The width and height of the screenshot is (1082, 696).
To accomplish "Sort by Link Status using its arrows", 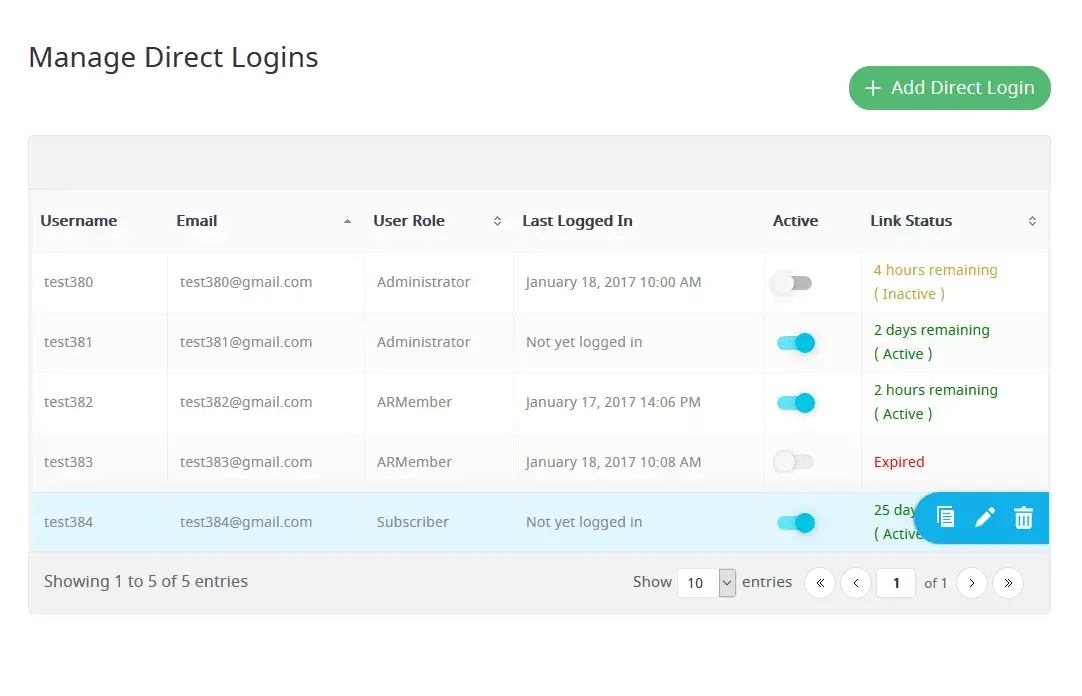I will [x=1032, y=221].
